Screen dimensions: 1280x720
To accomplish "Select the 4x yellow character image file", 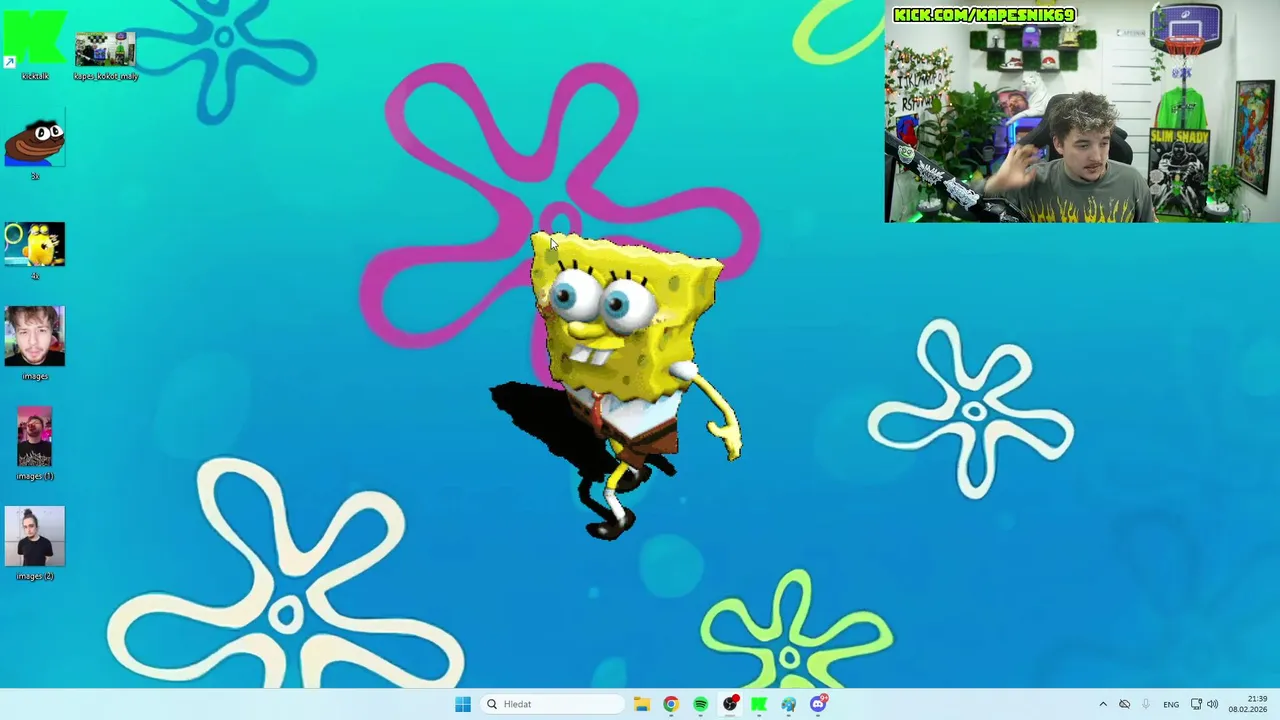I will tap(35, 250).
